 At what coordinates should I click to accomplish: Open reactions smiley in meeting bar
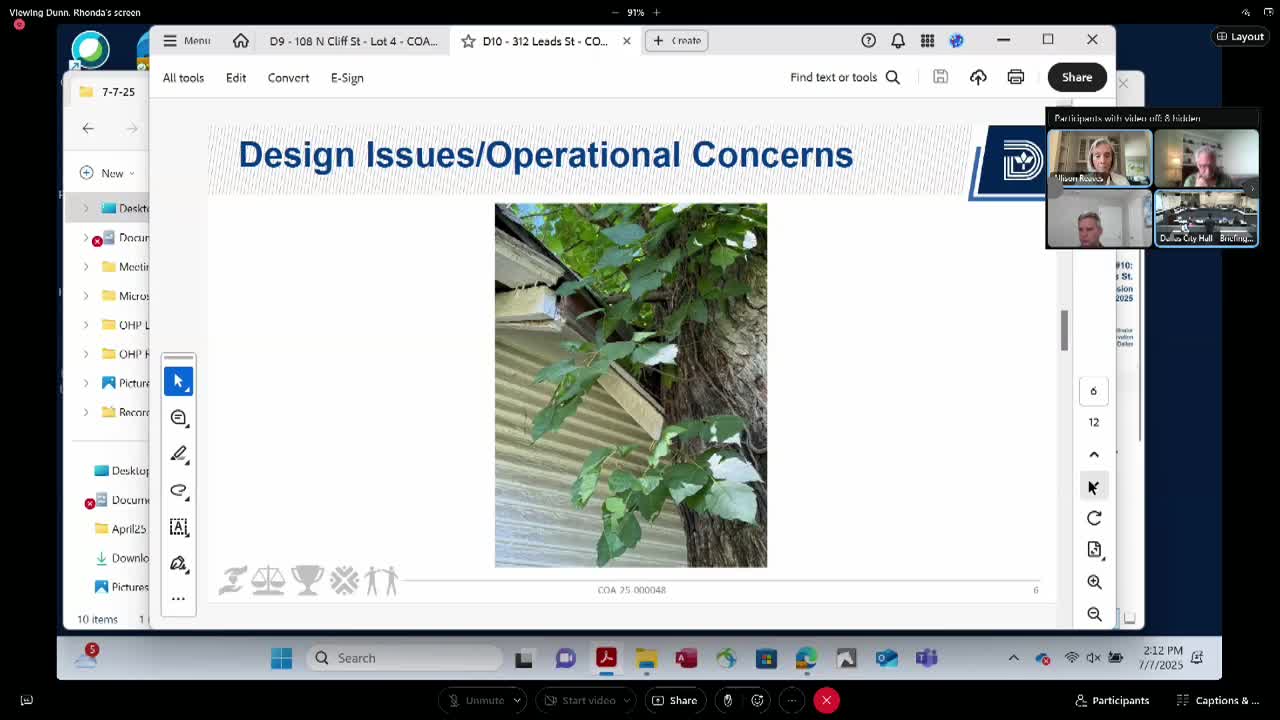point(758,700)
